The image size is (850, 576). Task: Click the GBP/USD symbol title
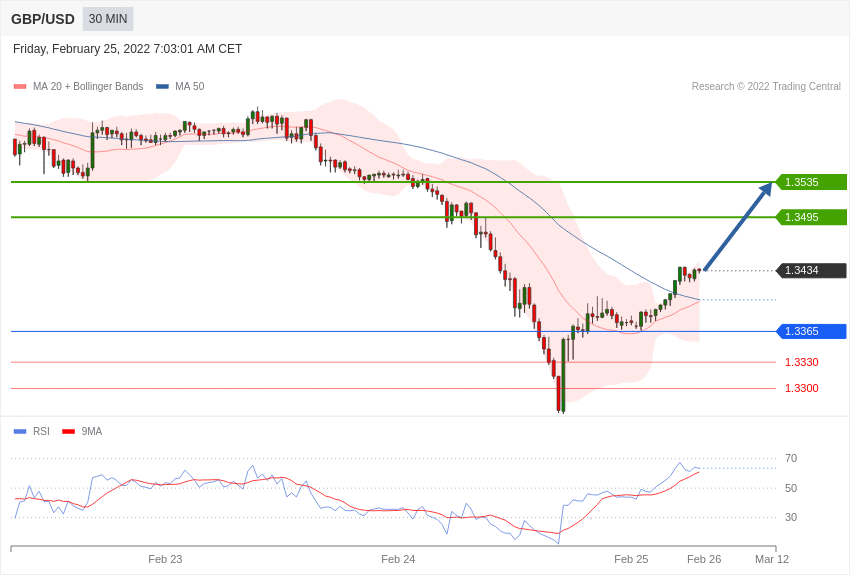click(x=43, y=19)
